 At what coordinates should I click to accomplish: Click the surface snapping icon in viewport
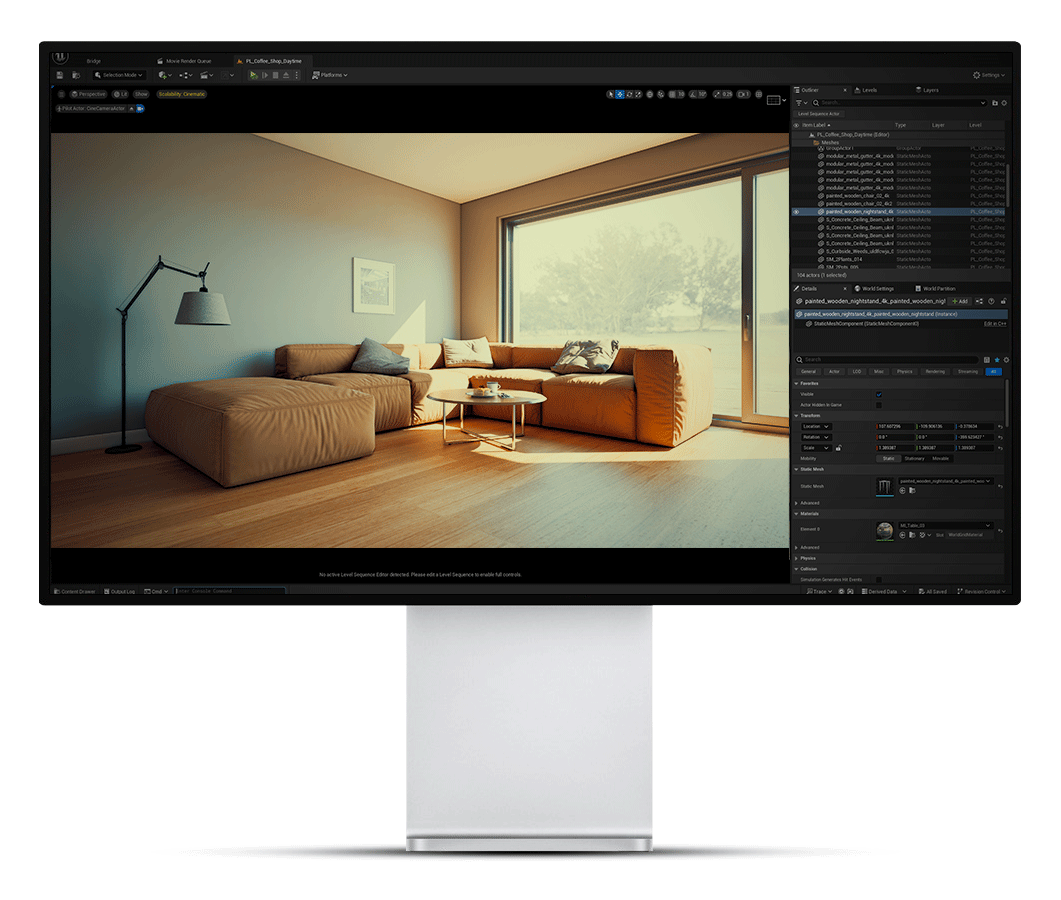pyautogui.click(x=661, y=94)
